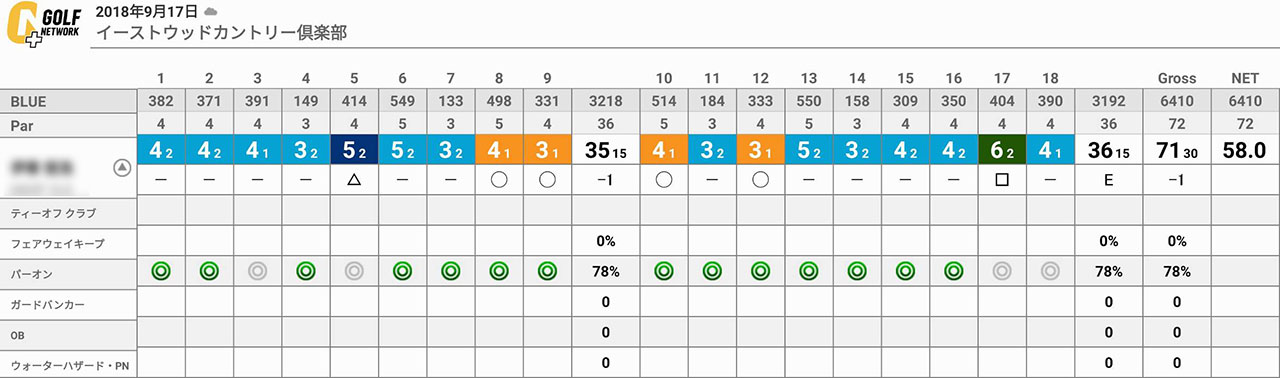Click the Golf Network logo
The width and height of the screenshot is (1280, 378).
point(43,27)
